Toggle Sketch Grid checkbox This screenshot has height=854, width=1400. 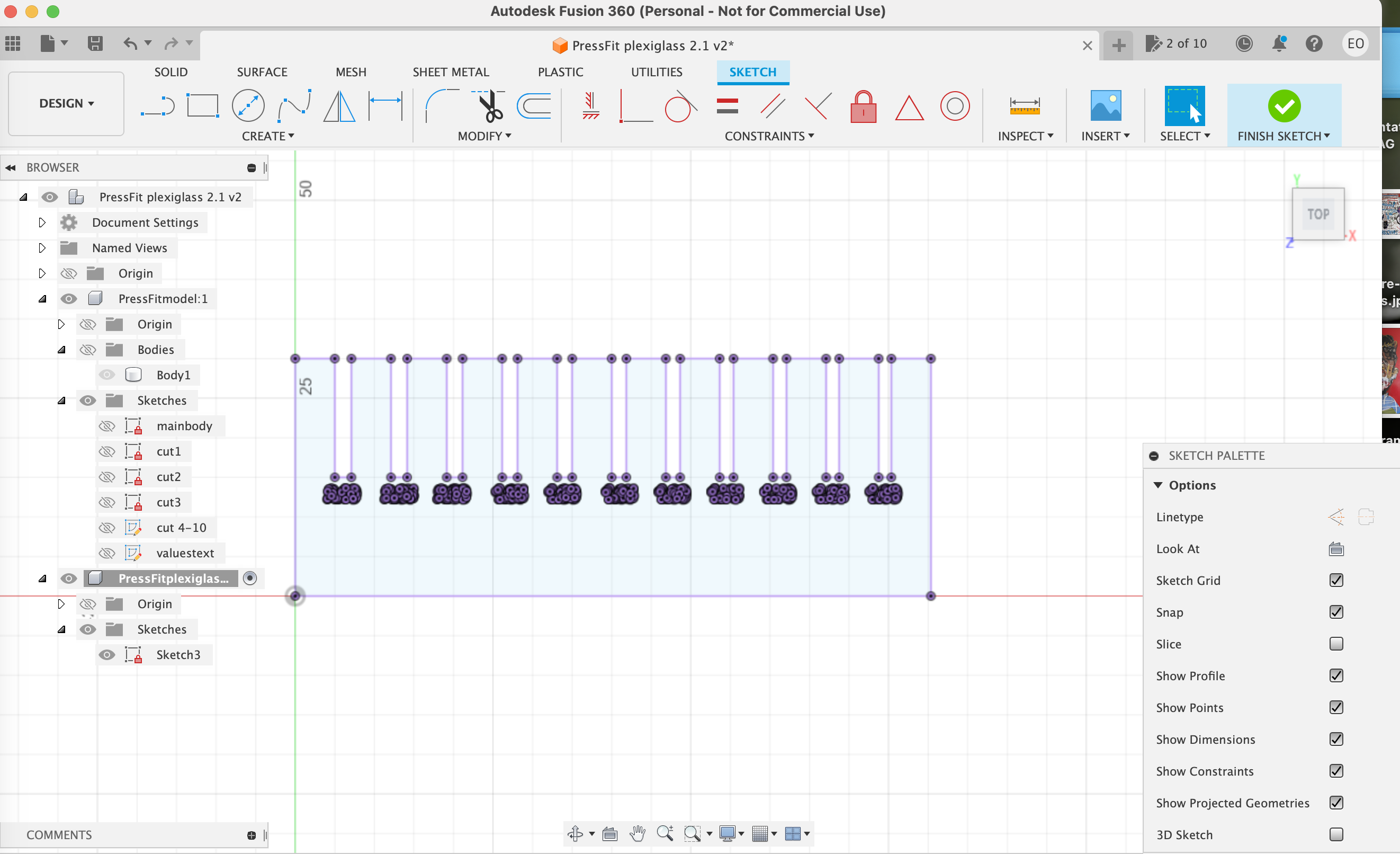1337,580
